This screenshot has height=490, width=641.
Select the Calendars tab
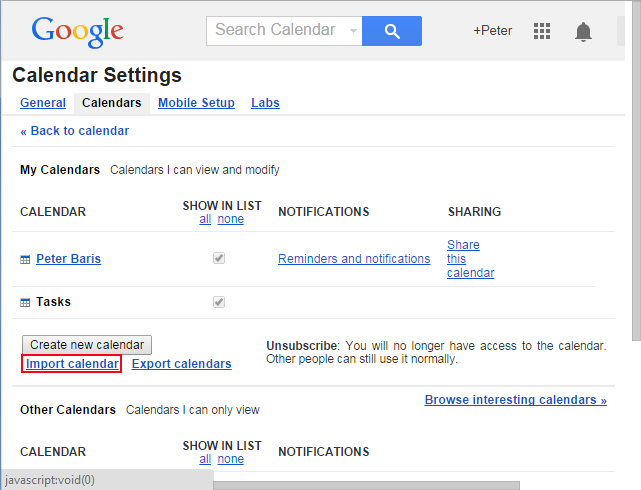tap(112, 103)
